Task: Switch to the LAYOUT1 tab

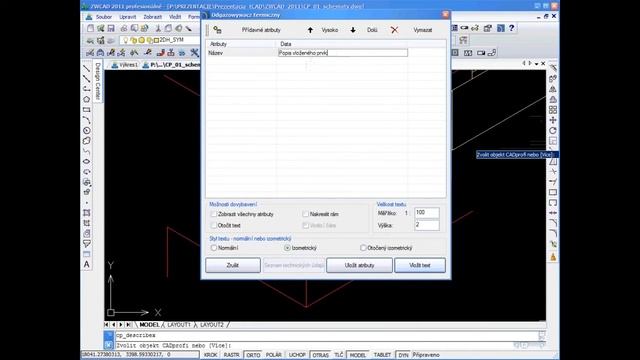Action: tap(179, 325)
